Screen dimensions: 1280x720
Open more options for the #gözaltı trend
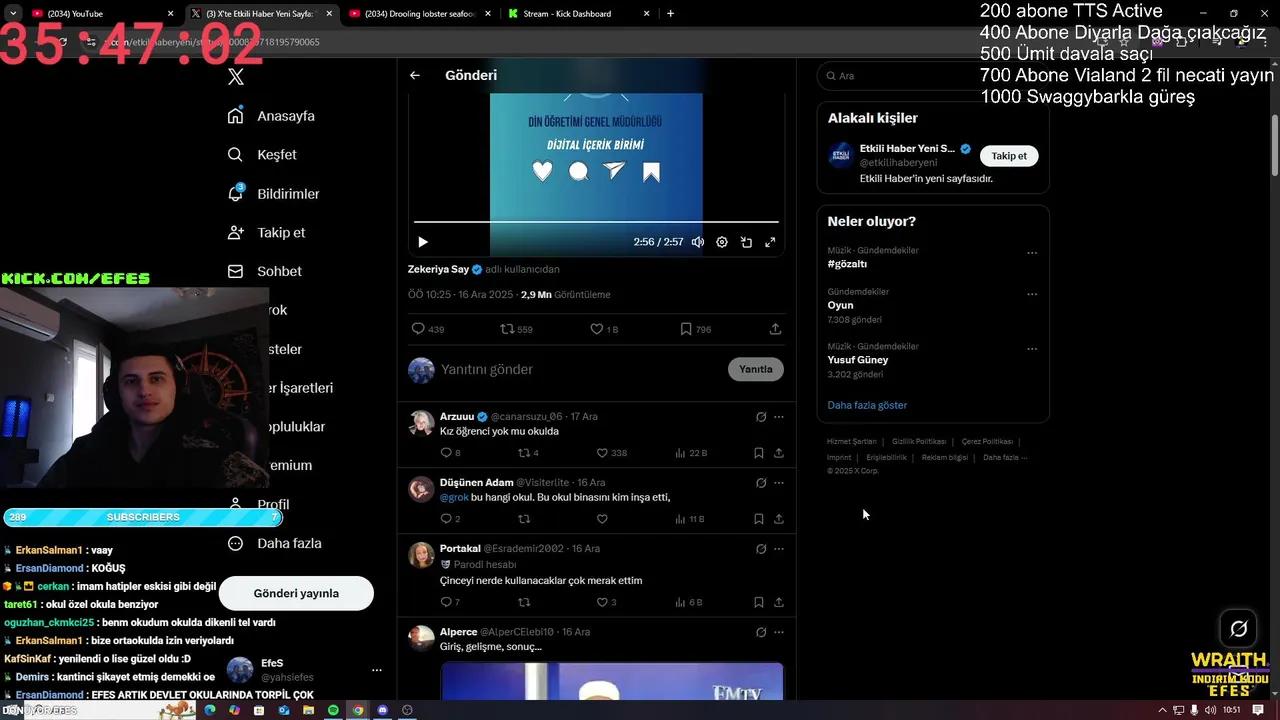coord(1032,253)
